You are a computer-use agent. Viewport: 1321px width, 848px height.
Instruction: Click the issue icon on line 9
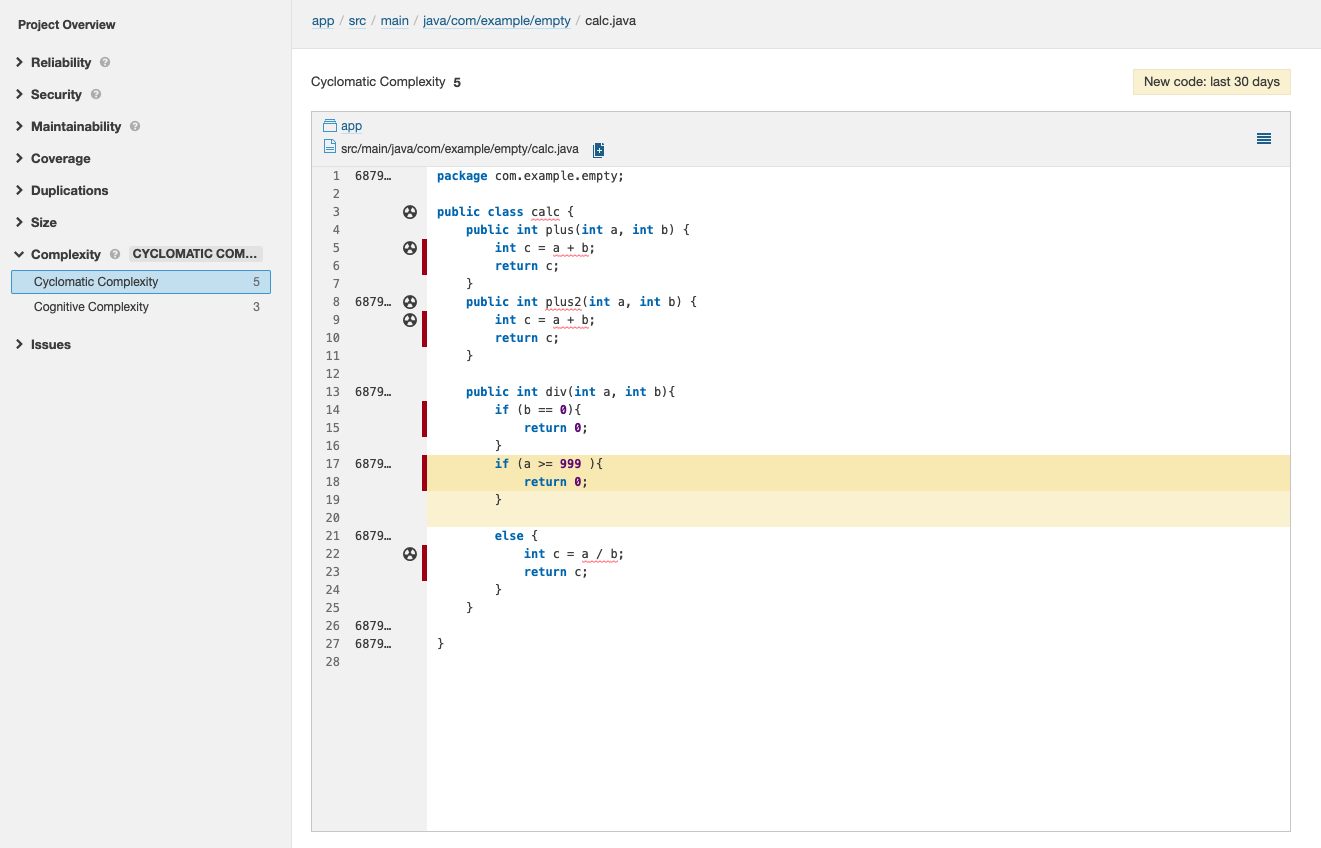[x=409, y=320]
